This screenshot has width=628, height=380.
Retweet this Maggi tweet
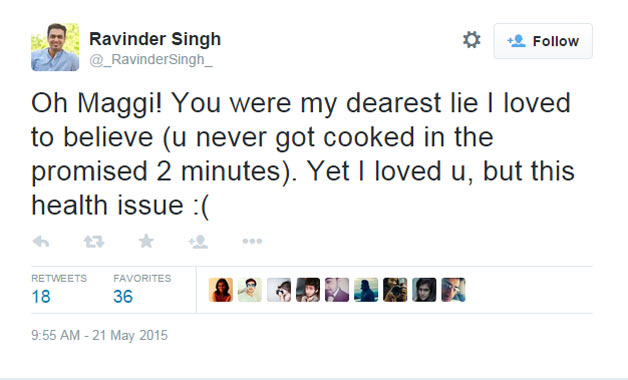94,241
